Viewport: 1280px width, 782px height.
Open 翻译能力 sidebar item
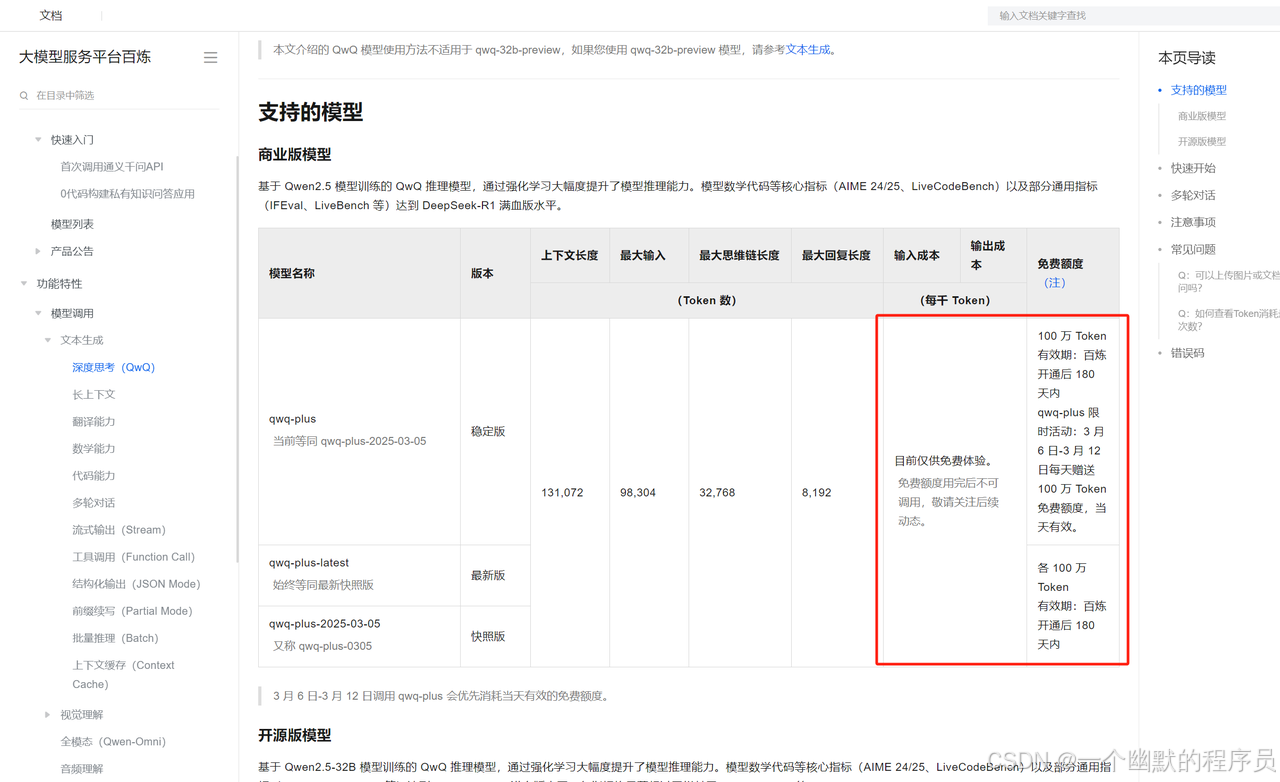coord(94,422)
